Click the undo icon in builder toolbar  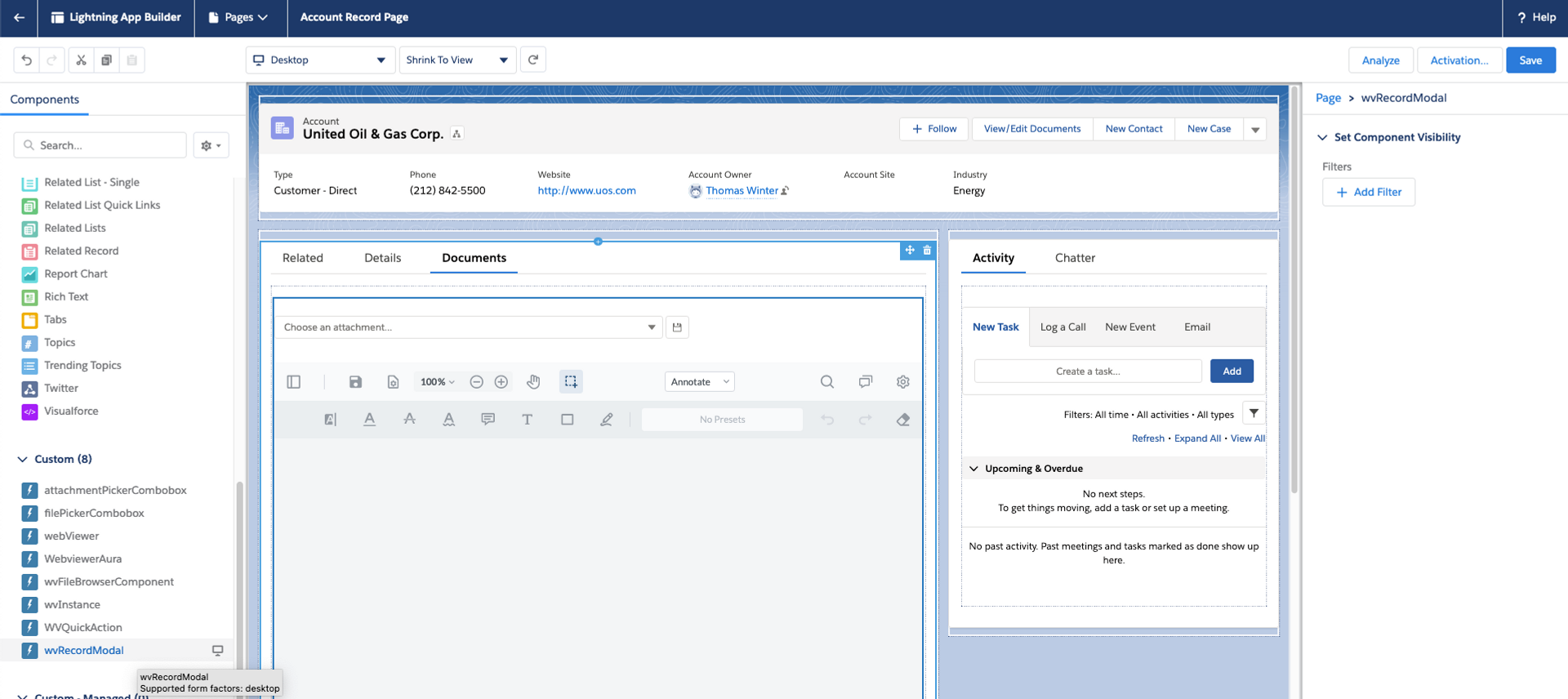27,60
